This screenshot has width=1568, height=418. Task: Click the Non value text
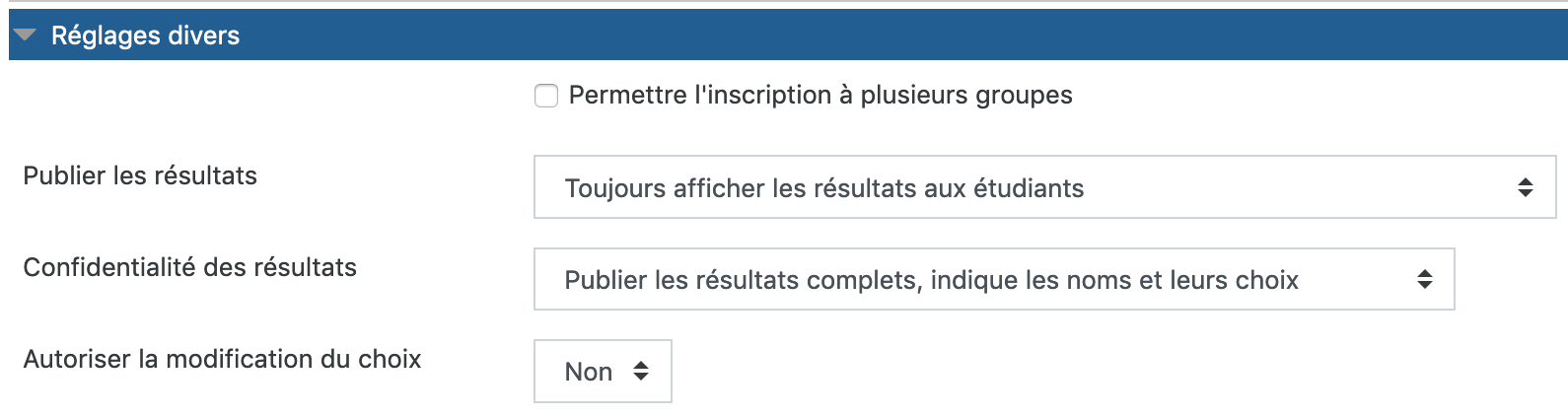pyautogui.click(x=588, y=372)
